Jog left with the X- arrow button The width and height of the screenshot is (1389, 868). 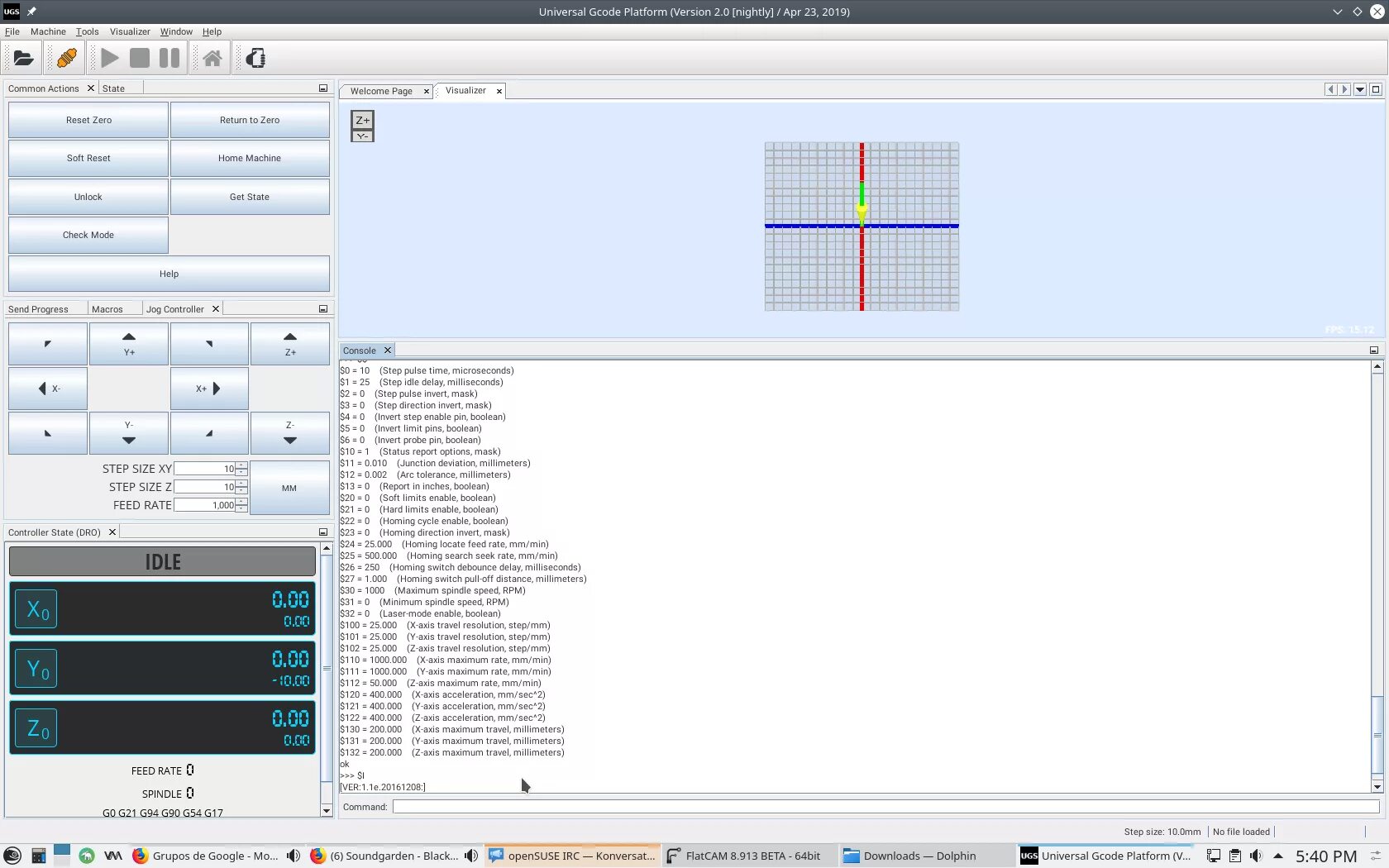tap(48, 389)
